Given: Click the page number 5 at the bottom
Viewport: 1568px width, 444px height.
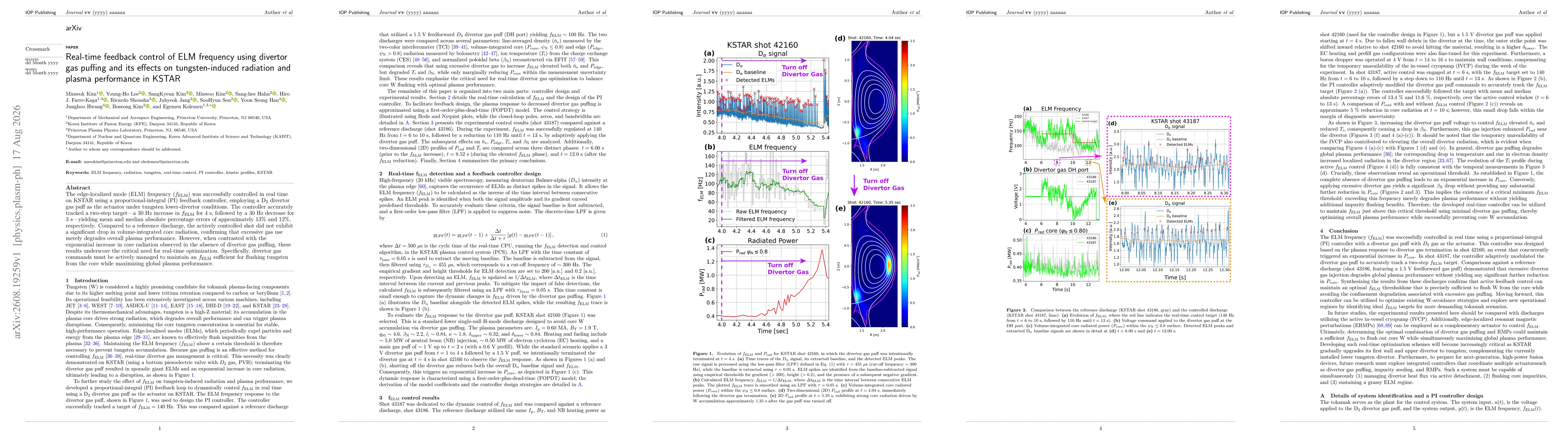Looking at the screenshot, I should (x=1414, y=429).
